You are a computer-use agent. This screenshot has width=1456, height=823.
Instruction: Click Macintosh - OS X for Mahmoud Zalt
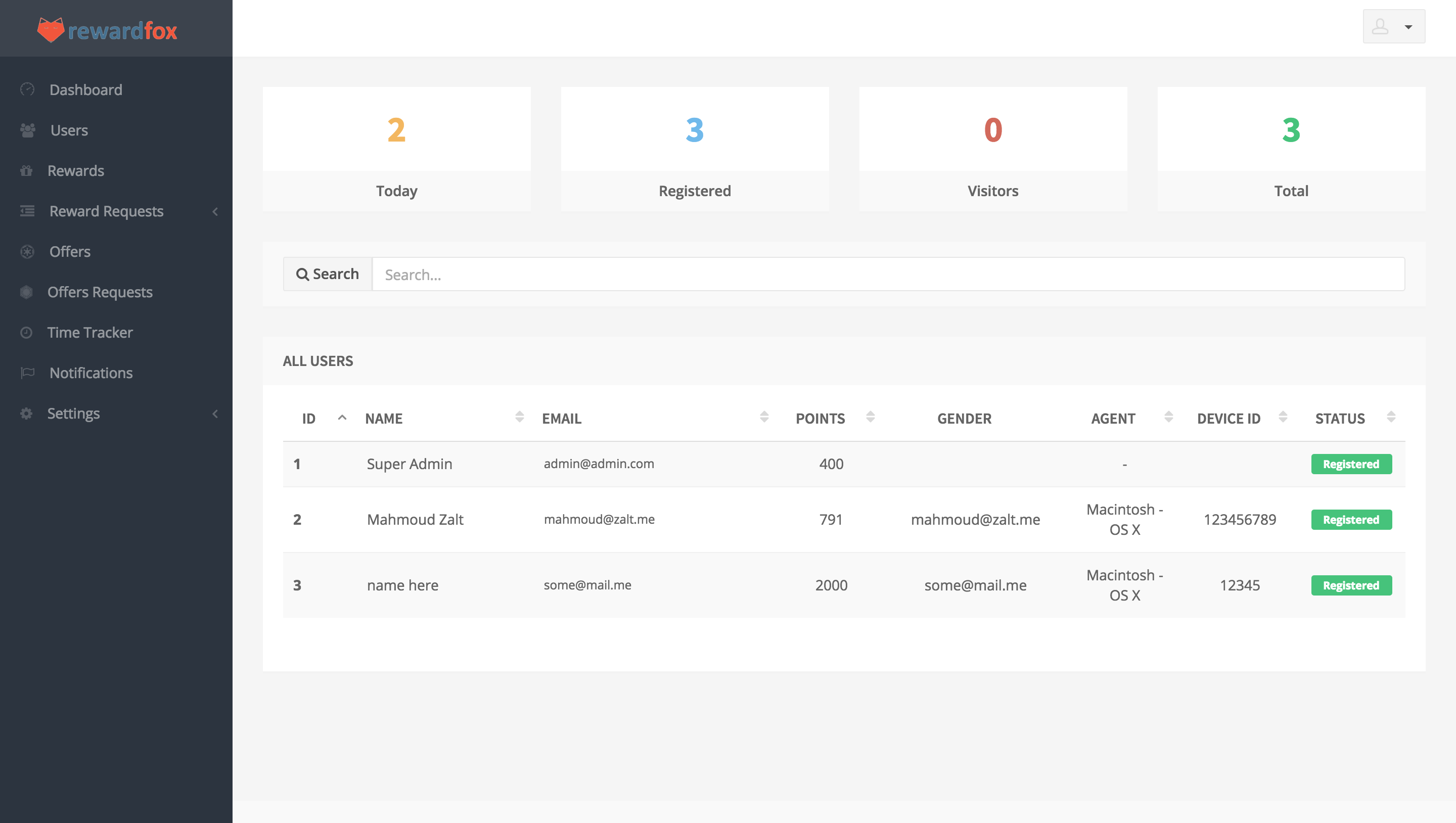1125,520
